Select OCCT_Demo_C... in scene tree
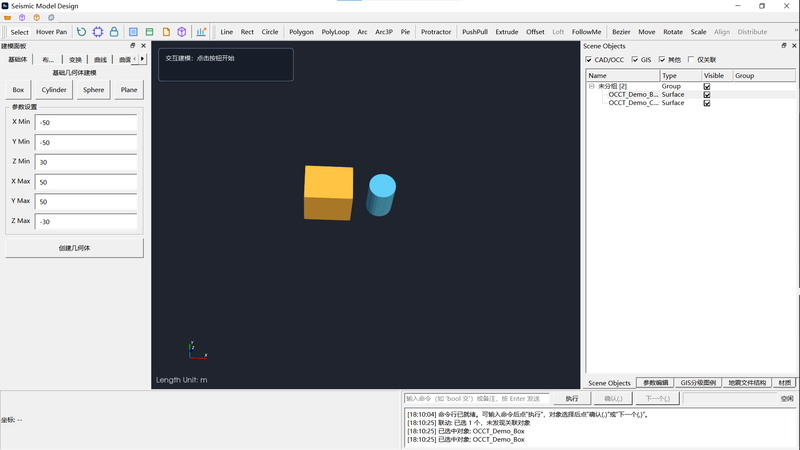800x450 pixels. pos(633,103)
